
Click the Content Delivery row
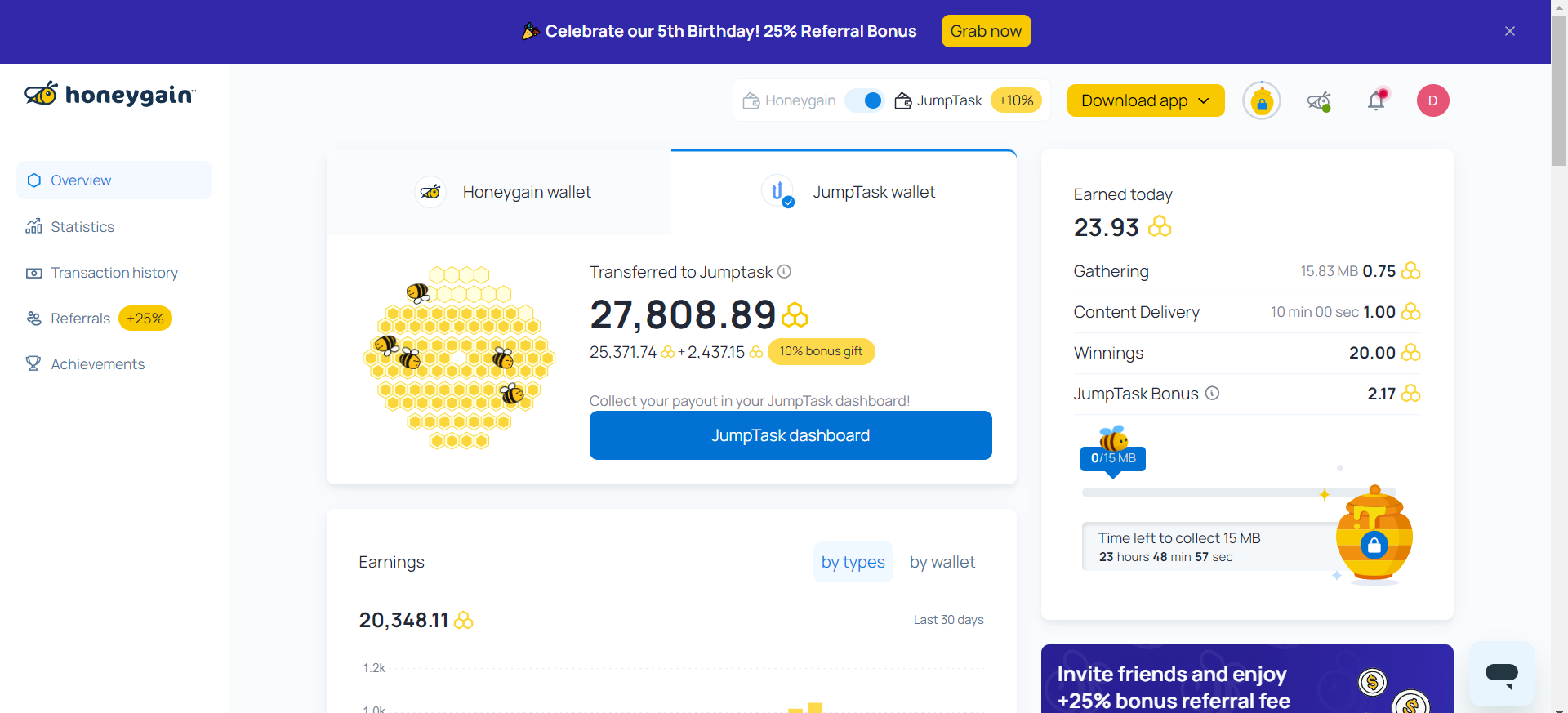(1247, 312)
